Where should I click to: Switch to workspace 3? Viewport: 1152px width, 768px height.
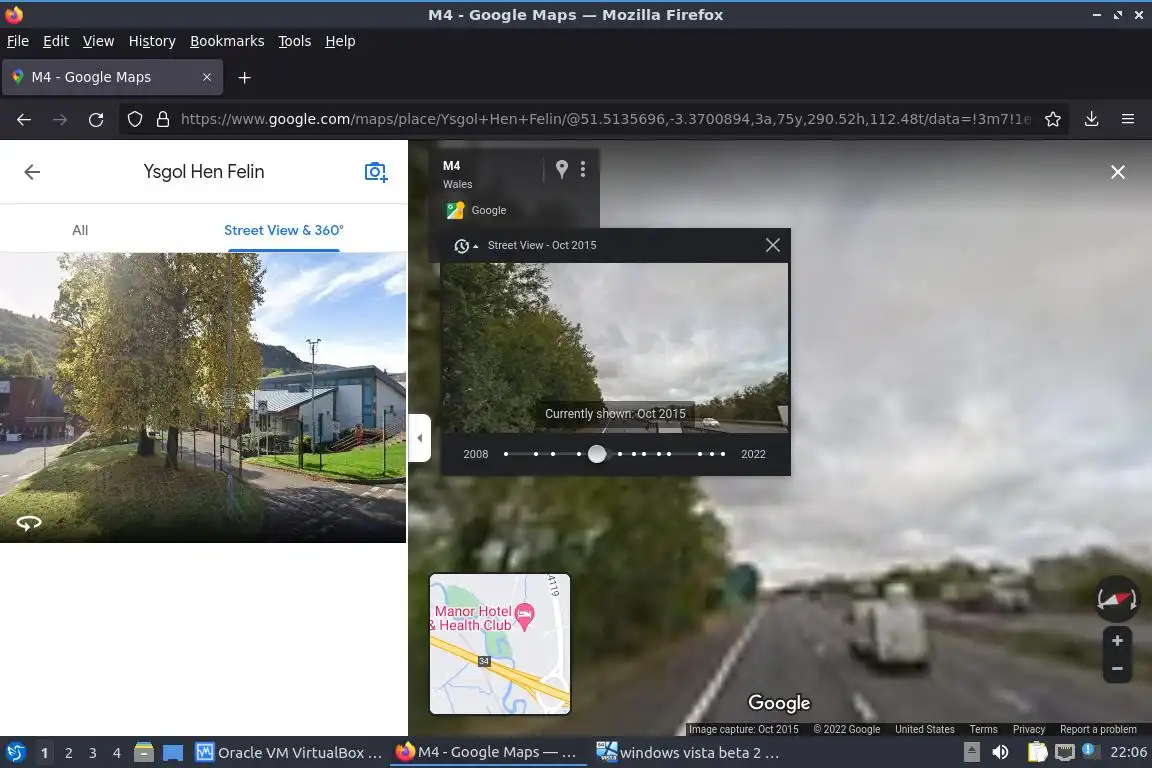(93, 753)
